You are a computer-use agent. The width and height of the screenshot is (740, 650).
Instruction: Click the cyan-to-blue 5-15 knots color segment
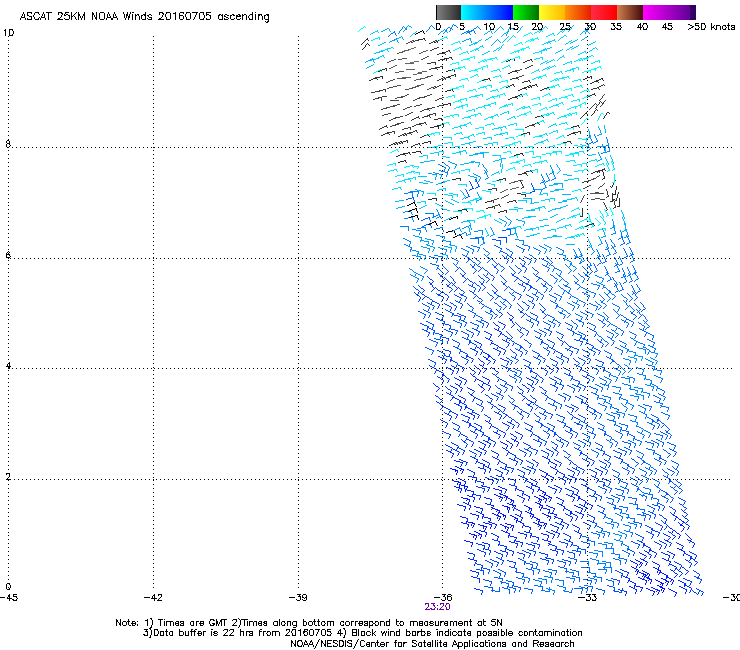pyautogui.click(x=487, y=12)
